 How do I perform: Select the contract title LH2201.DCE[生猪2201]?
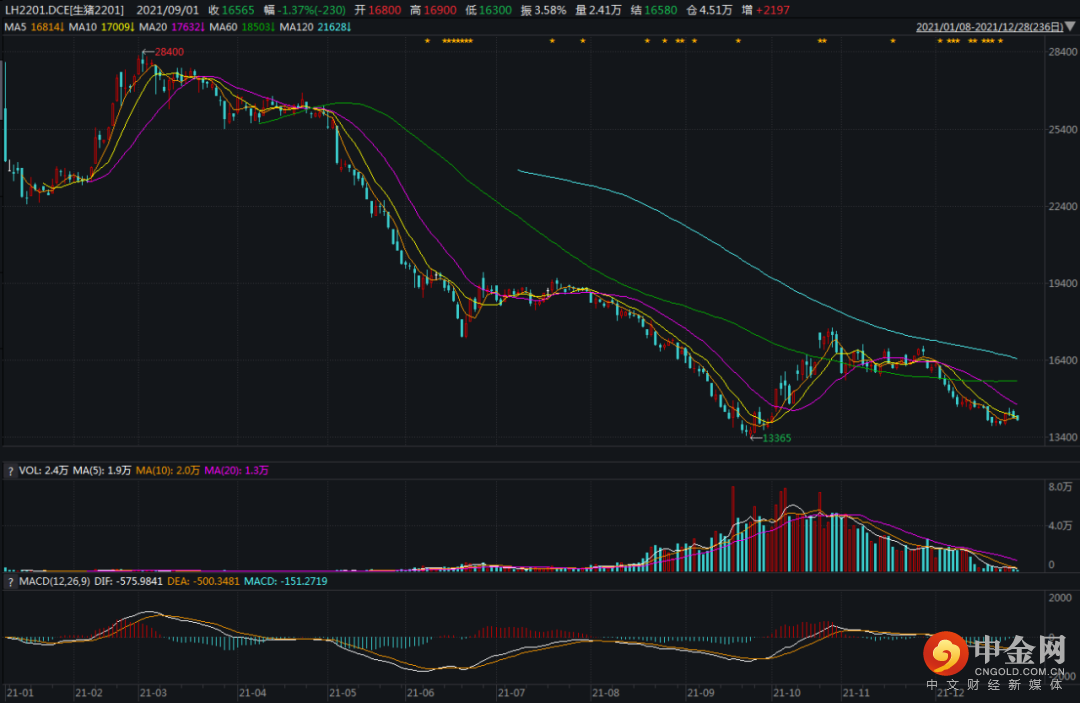64,10
